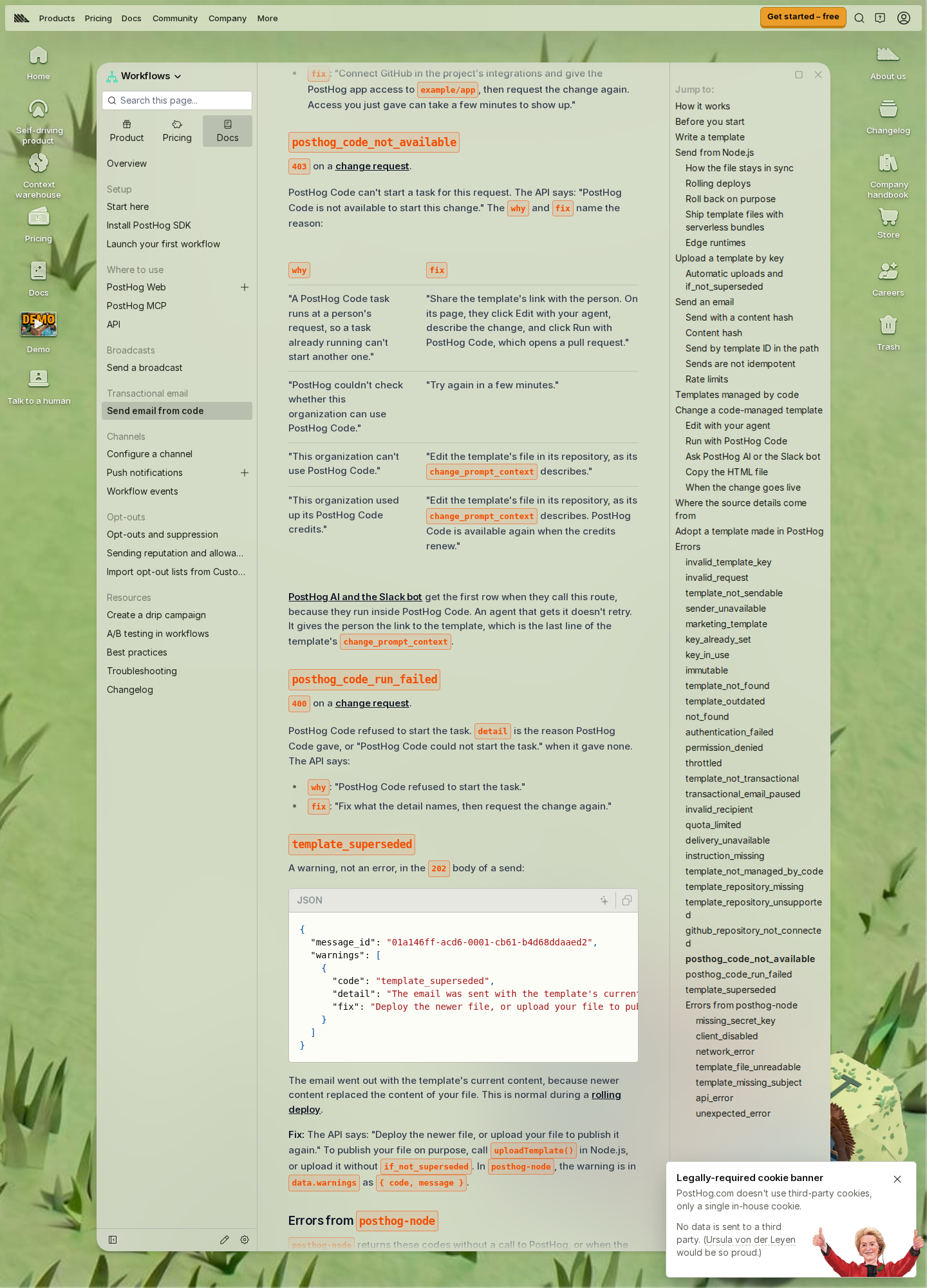Focus the Search this page field
Screen dimensions: 927x1288
pyautogui.click(x=177, y=100)
